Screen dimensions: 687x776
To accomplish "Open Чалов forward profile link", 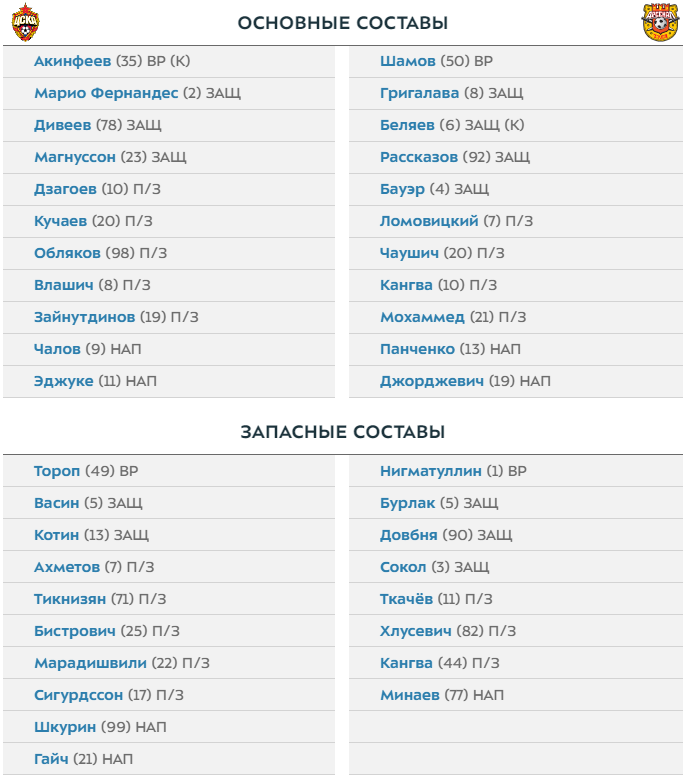I will [57, 349].
